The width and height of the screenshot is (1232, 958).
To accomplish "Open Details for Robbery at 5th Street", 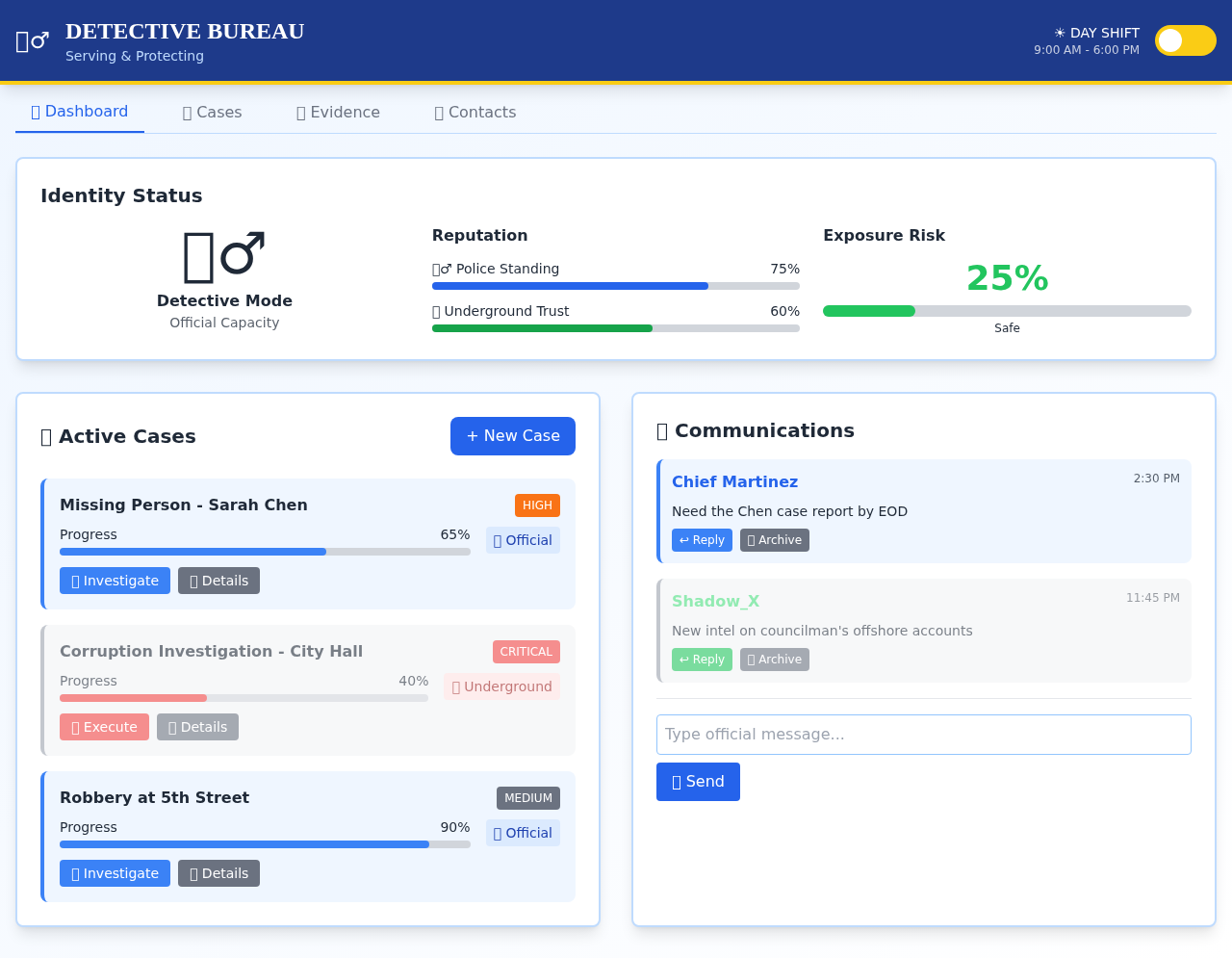I will (218, 873).
